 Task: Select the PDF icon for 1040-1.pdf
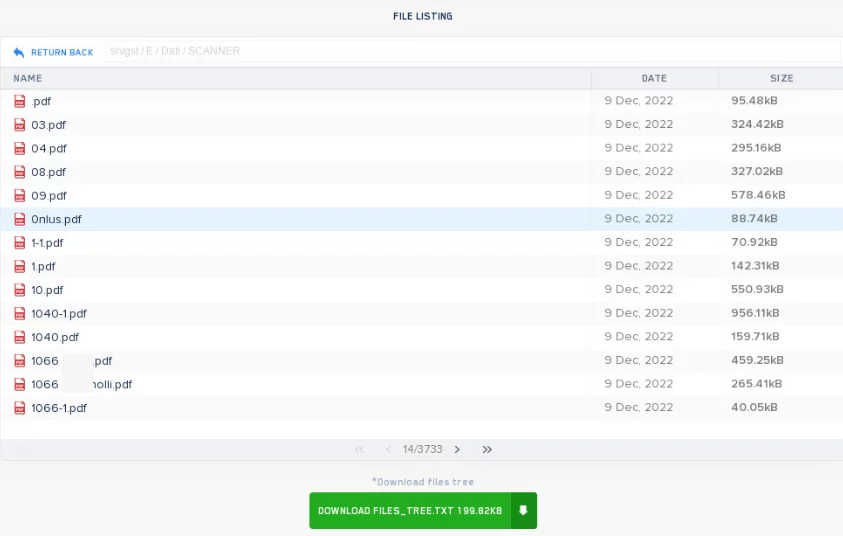[x=19, y=313]
